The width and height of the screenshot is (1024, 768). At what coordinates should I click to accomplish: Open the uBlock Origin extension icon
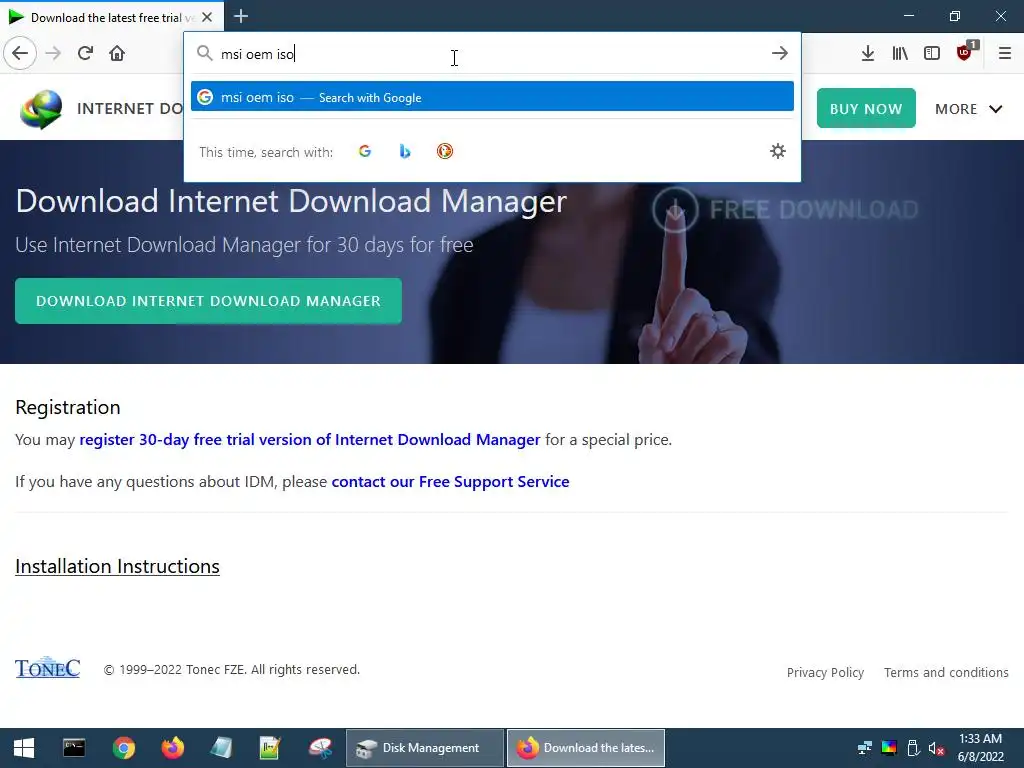point(965,52)
